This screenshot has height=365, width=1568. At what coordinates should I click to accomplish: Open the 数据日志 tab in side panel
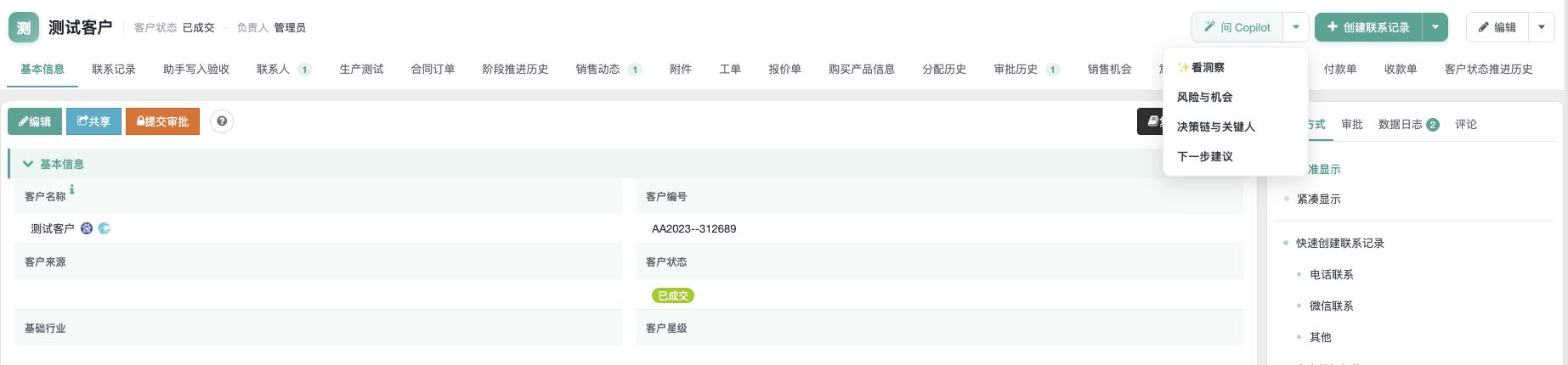point(1408,124)
